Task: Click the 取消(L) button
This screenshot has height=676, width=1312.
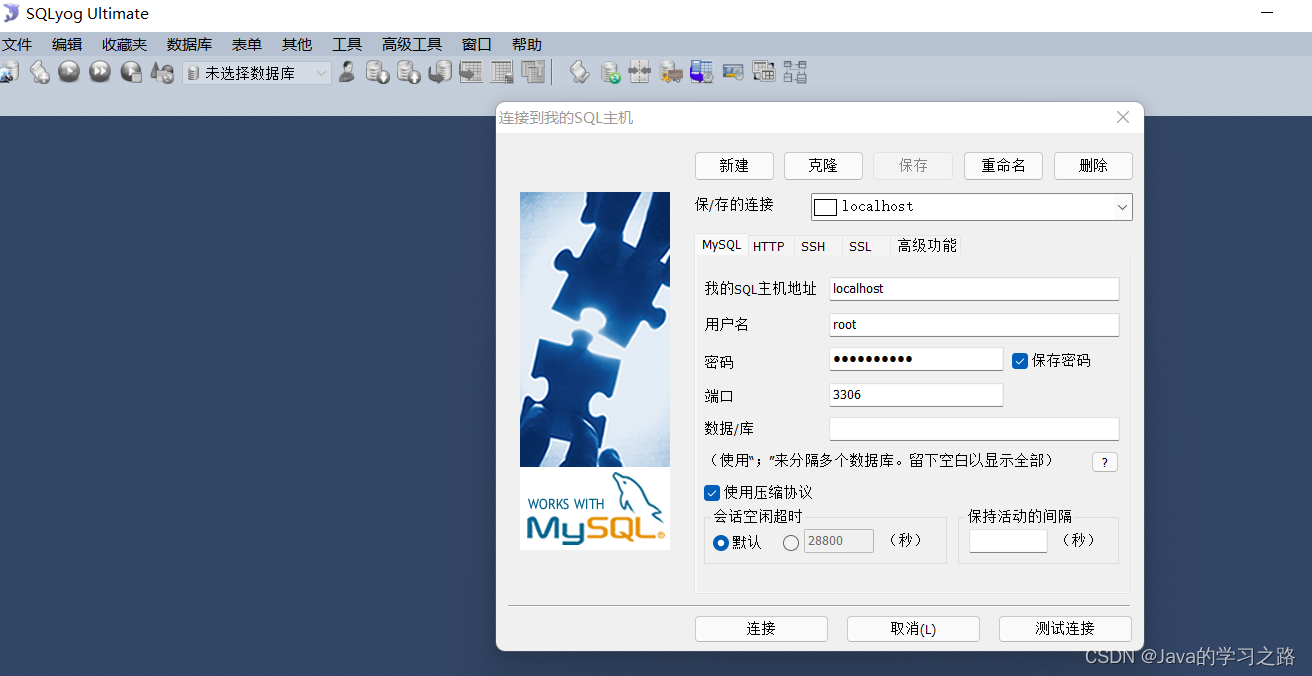Action: point(913,629)
